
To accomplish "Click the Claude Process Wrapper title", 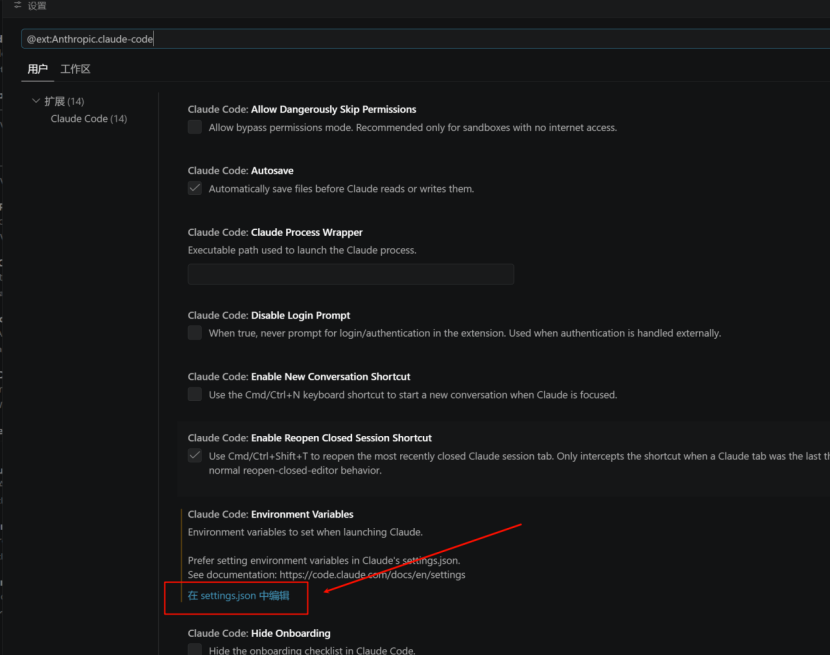I will click(x=275, y=232).
